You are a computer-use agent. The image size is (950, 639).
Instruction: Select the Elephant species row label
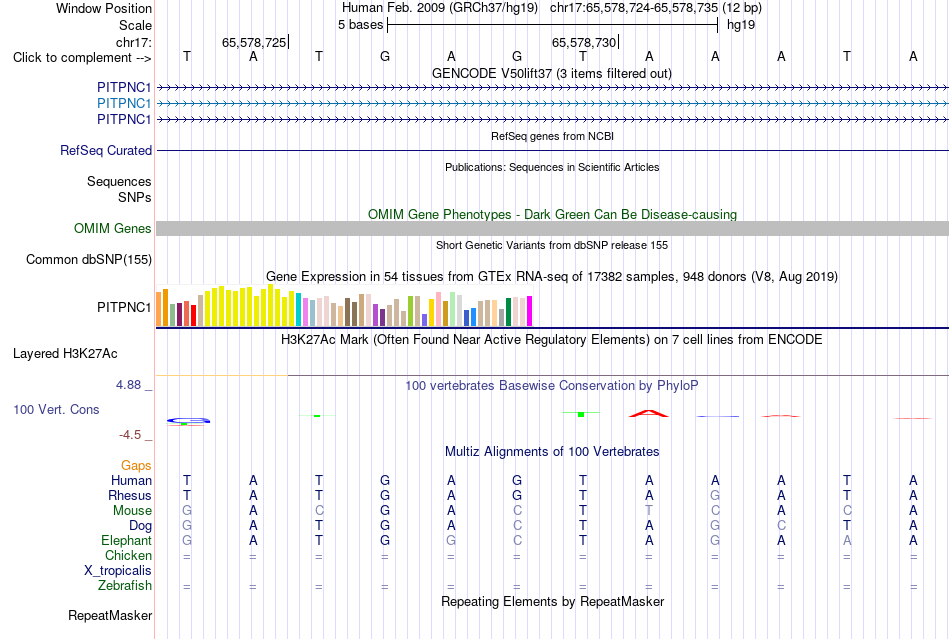point(126,540)
